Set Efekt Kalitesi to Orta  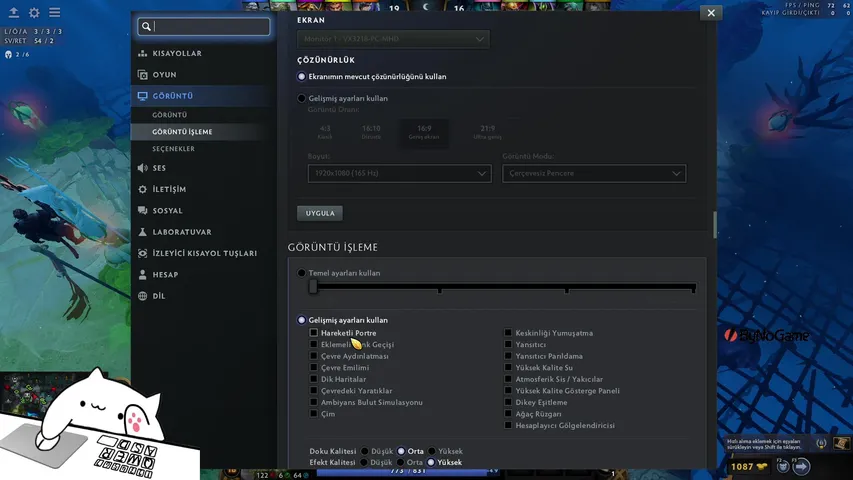400,463
